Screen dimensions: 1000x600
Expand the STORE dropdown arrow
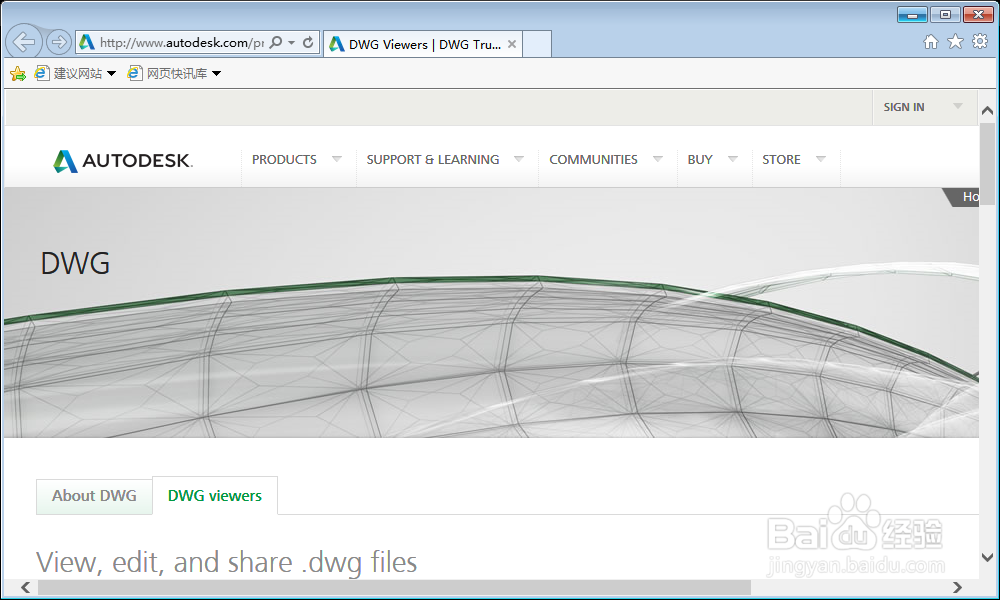point(821,159)
